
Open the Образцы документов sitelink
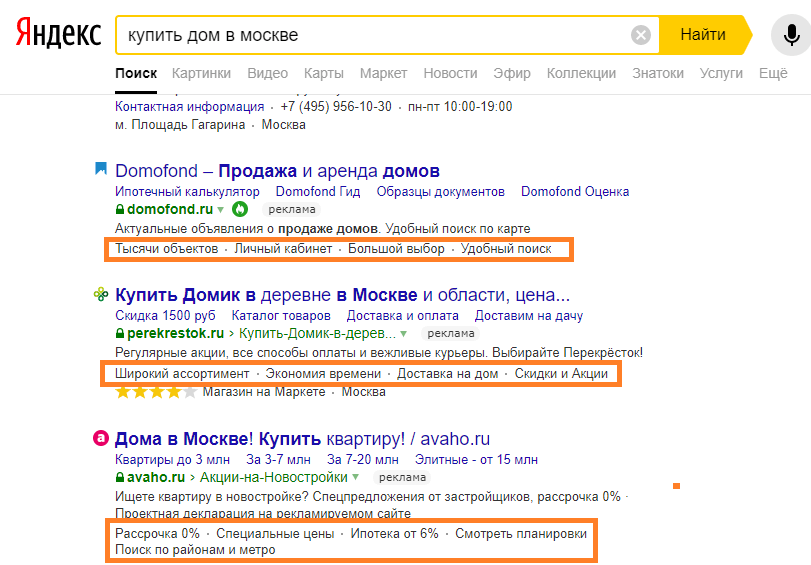[440, 191]
